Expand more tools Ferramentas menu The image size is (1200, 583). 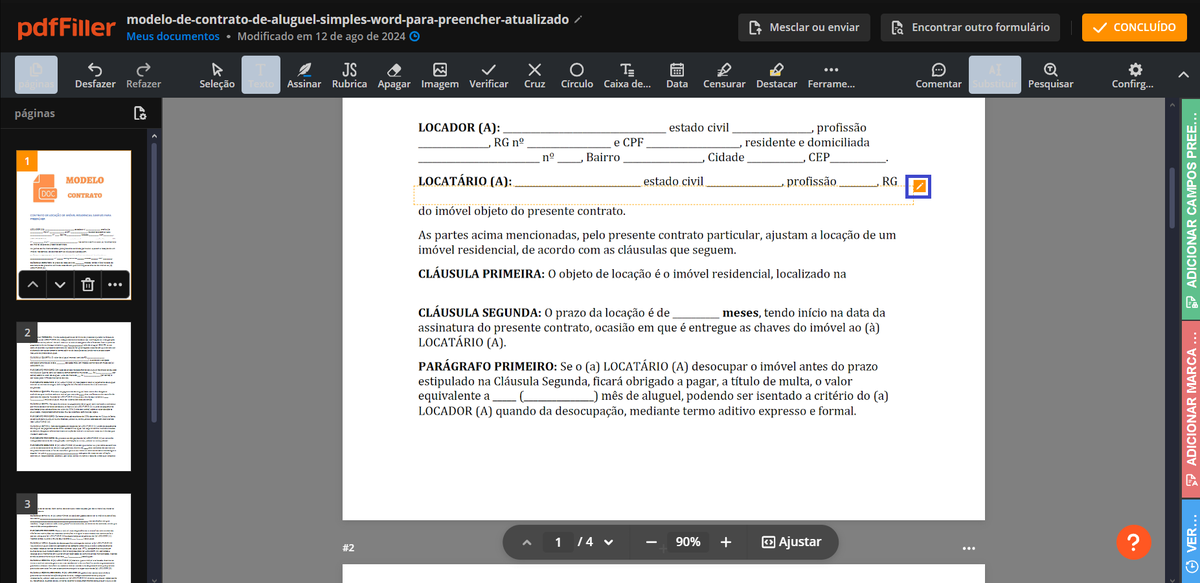tap(831, 75)
